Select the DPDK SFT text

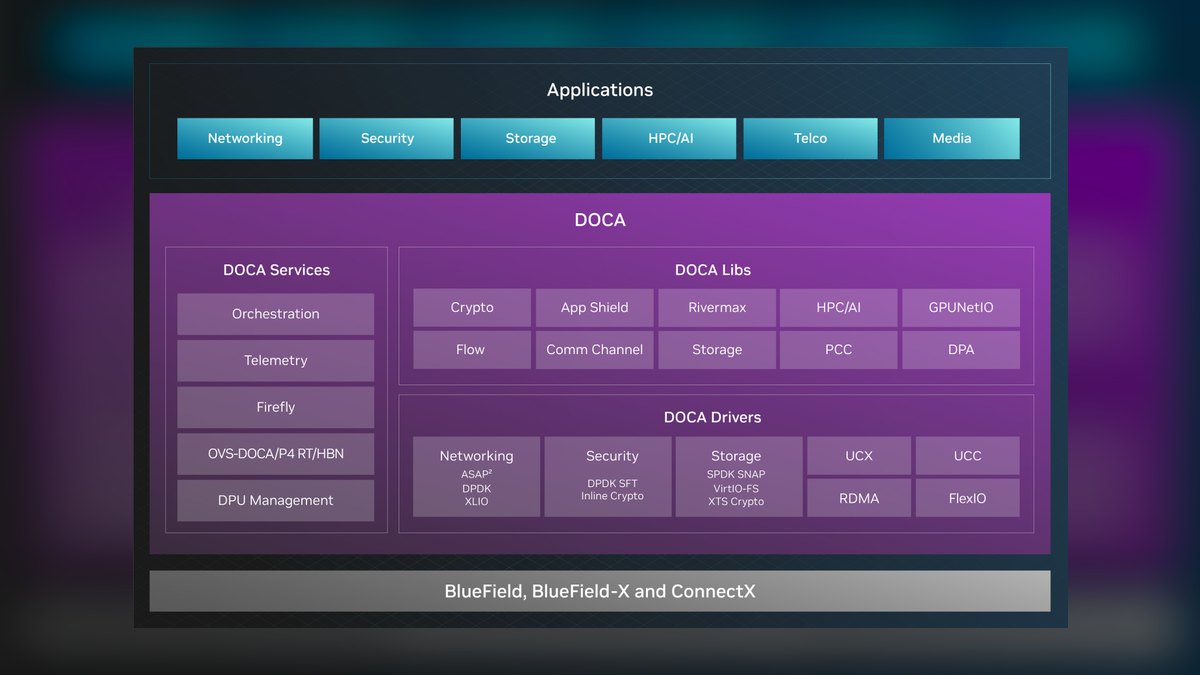612,483
